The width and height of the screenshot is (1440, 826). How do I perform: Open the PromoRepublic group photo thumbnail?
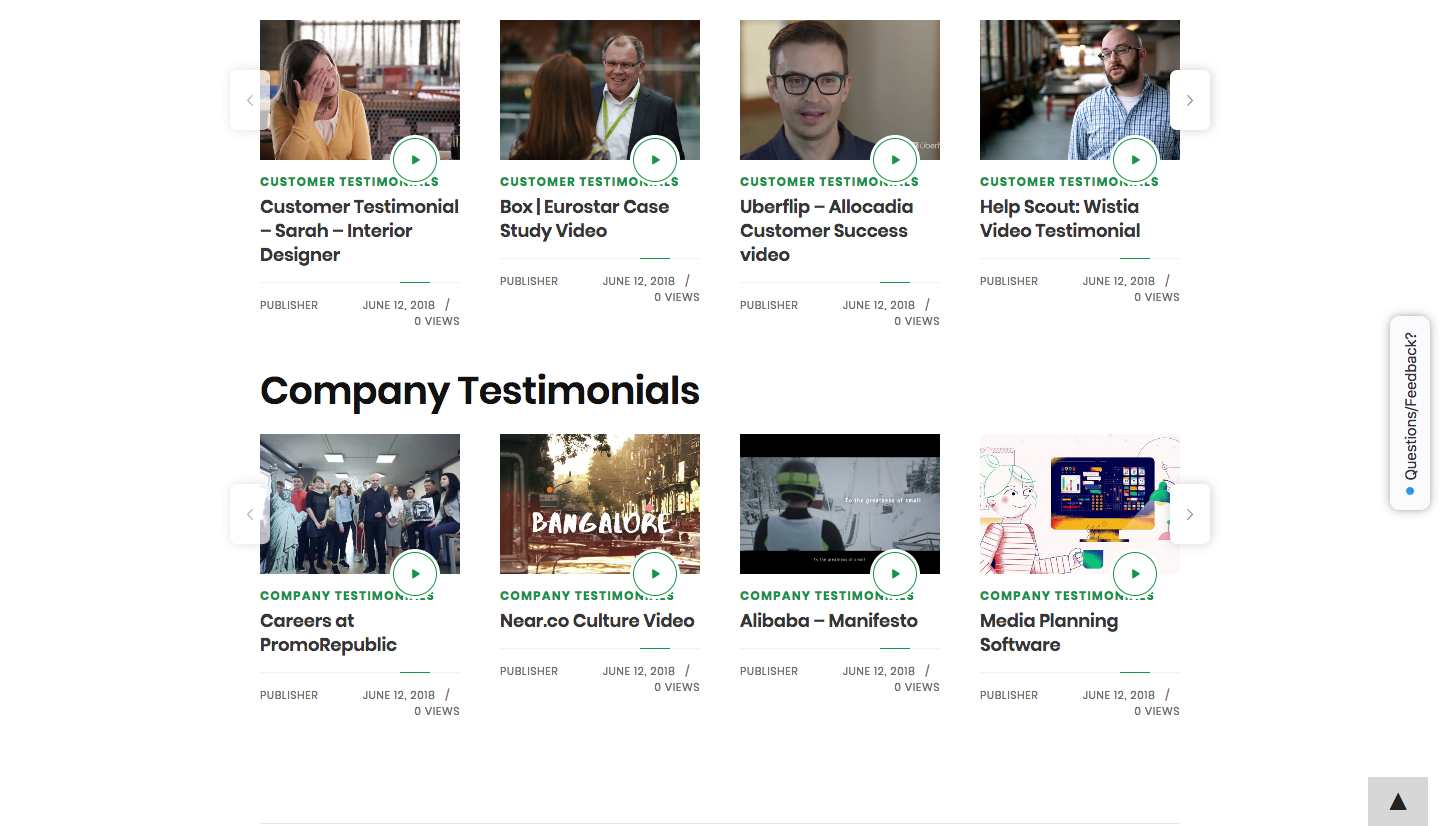click(360, 504)
